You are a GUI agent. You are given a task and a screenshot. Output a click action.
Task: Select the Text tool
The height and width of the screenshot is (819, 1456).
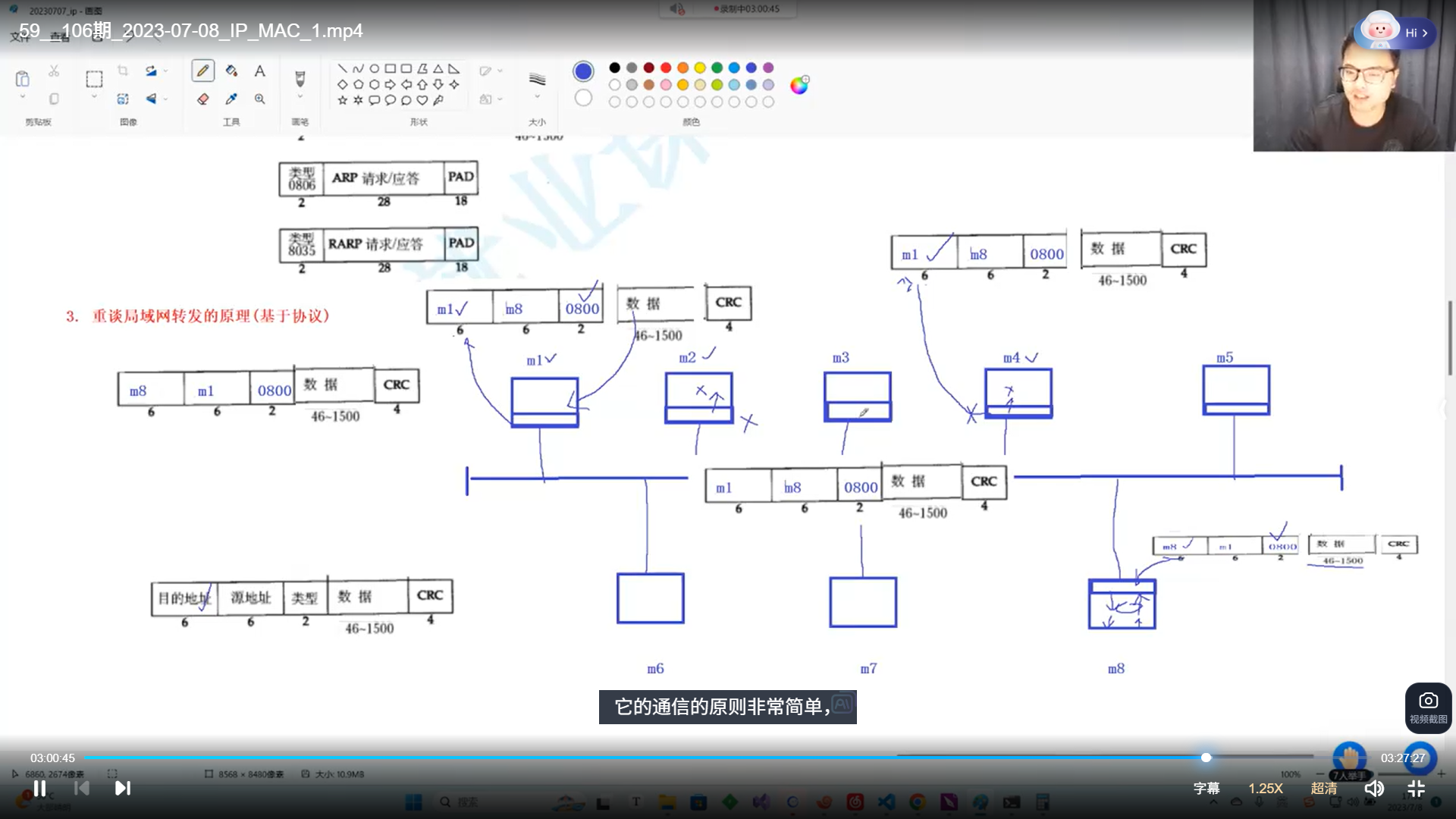(x=259, y=71)
